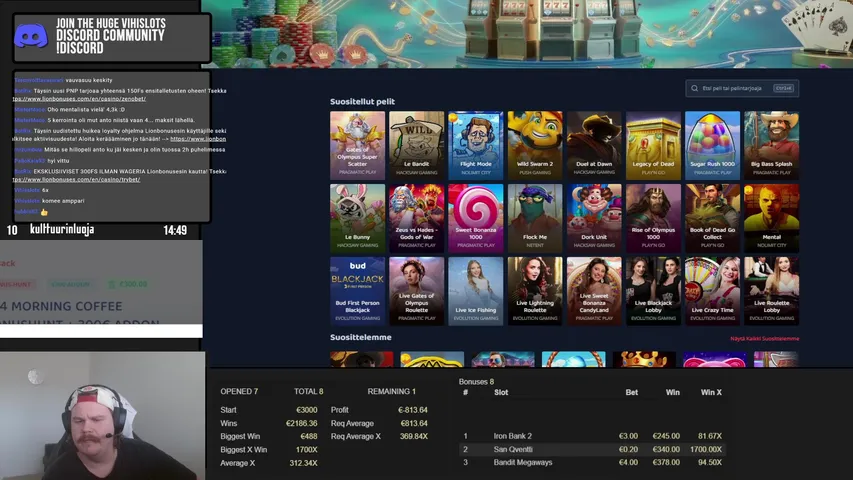
Task: Click the Slot column header
Action: 500,392
